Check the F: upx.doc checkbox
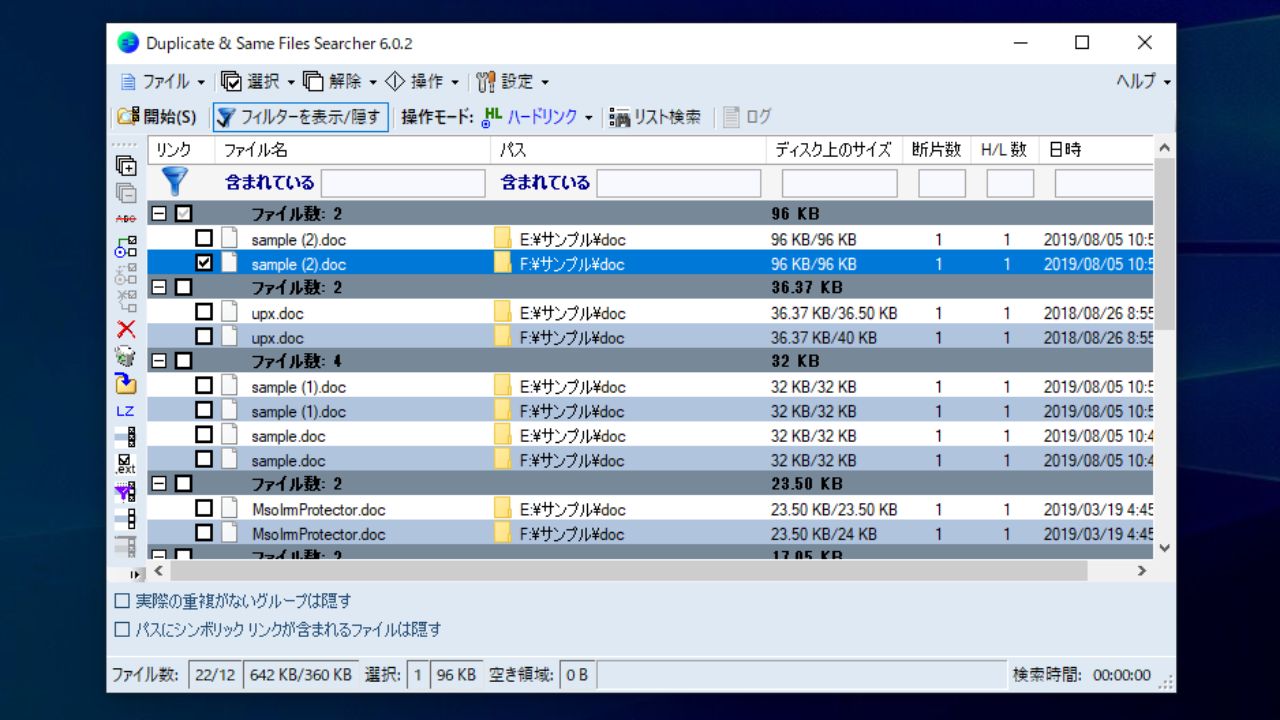The width and height of the screenshot is (1280, 720). tap(204, 336)
